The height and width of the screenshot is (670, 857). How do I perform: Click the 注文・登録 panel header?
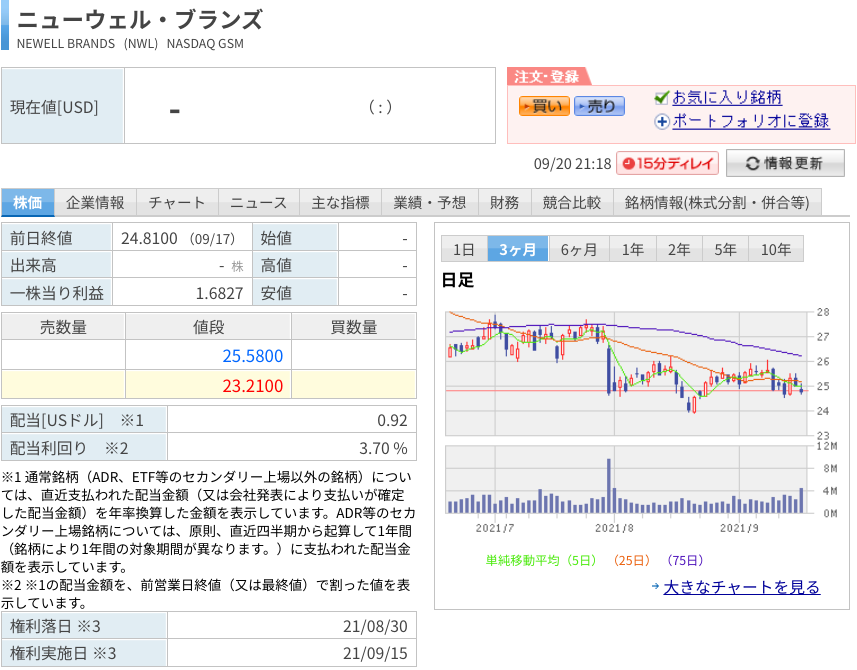[x=547, y=77]
